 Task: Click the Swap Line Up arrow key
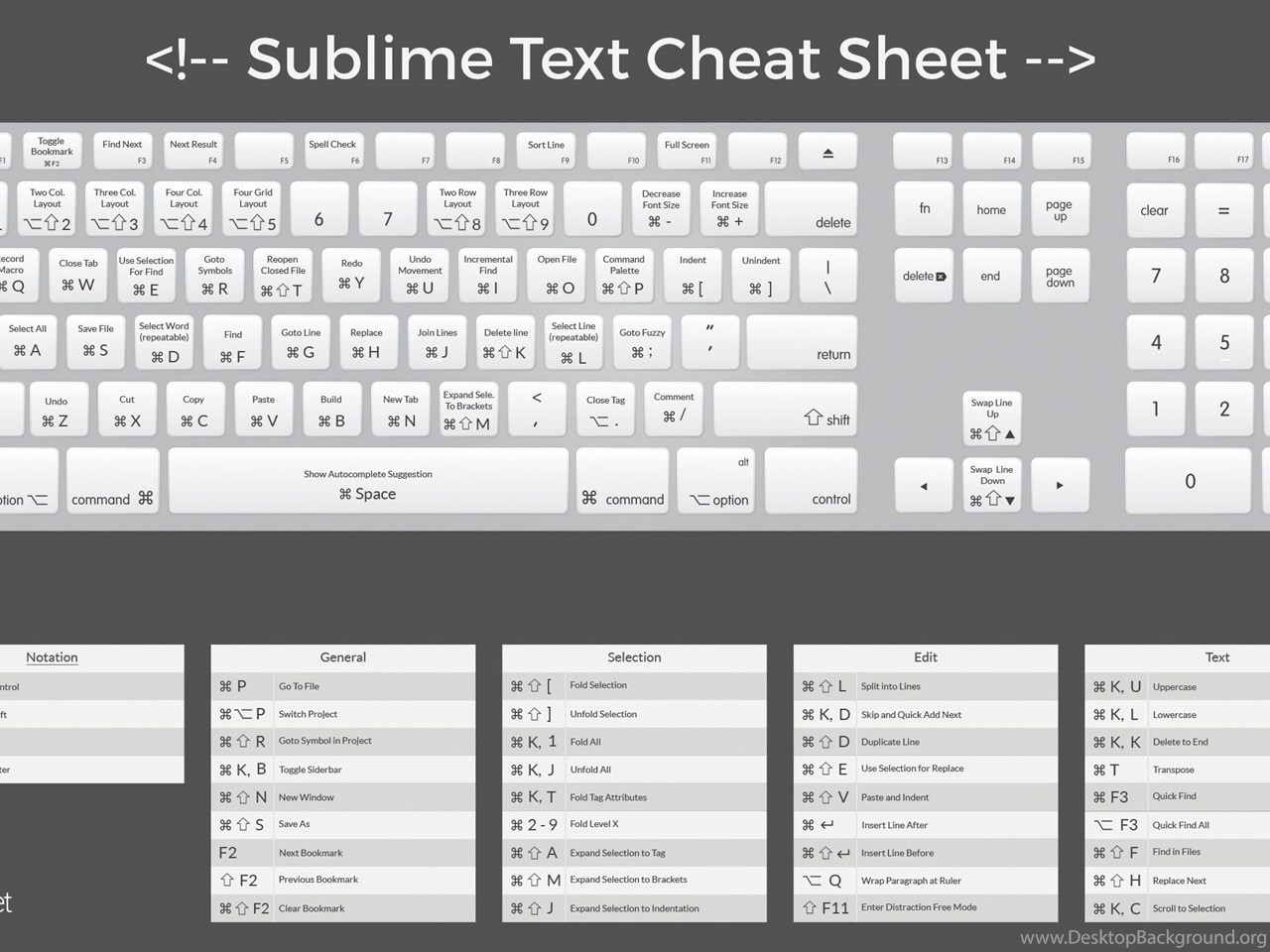click(992, 418)
